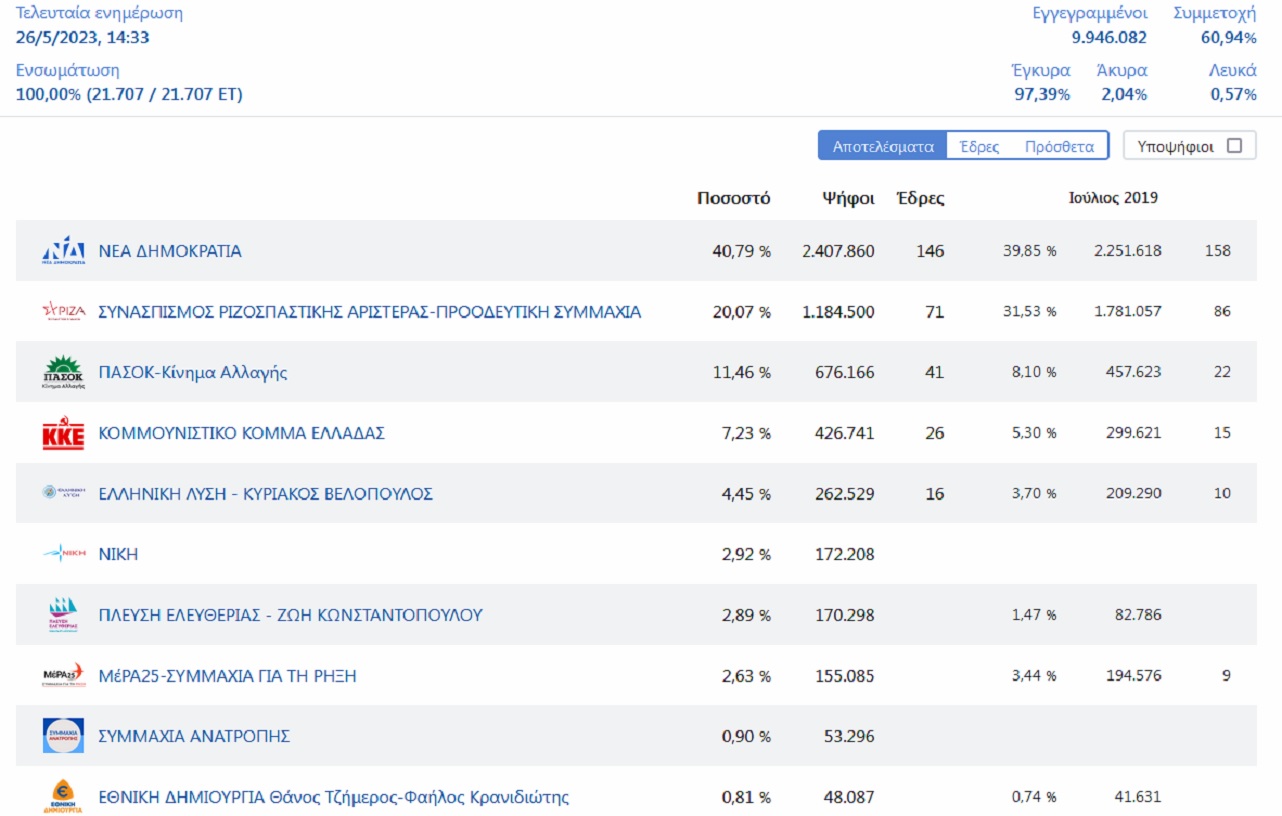The height and width of the screenshot is (816, 1282).
Task: Click the 2019 votes 194.576
Action: click(x=1135, y=676)
